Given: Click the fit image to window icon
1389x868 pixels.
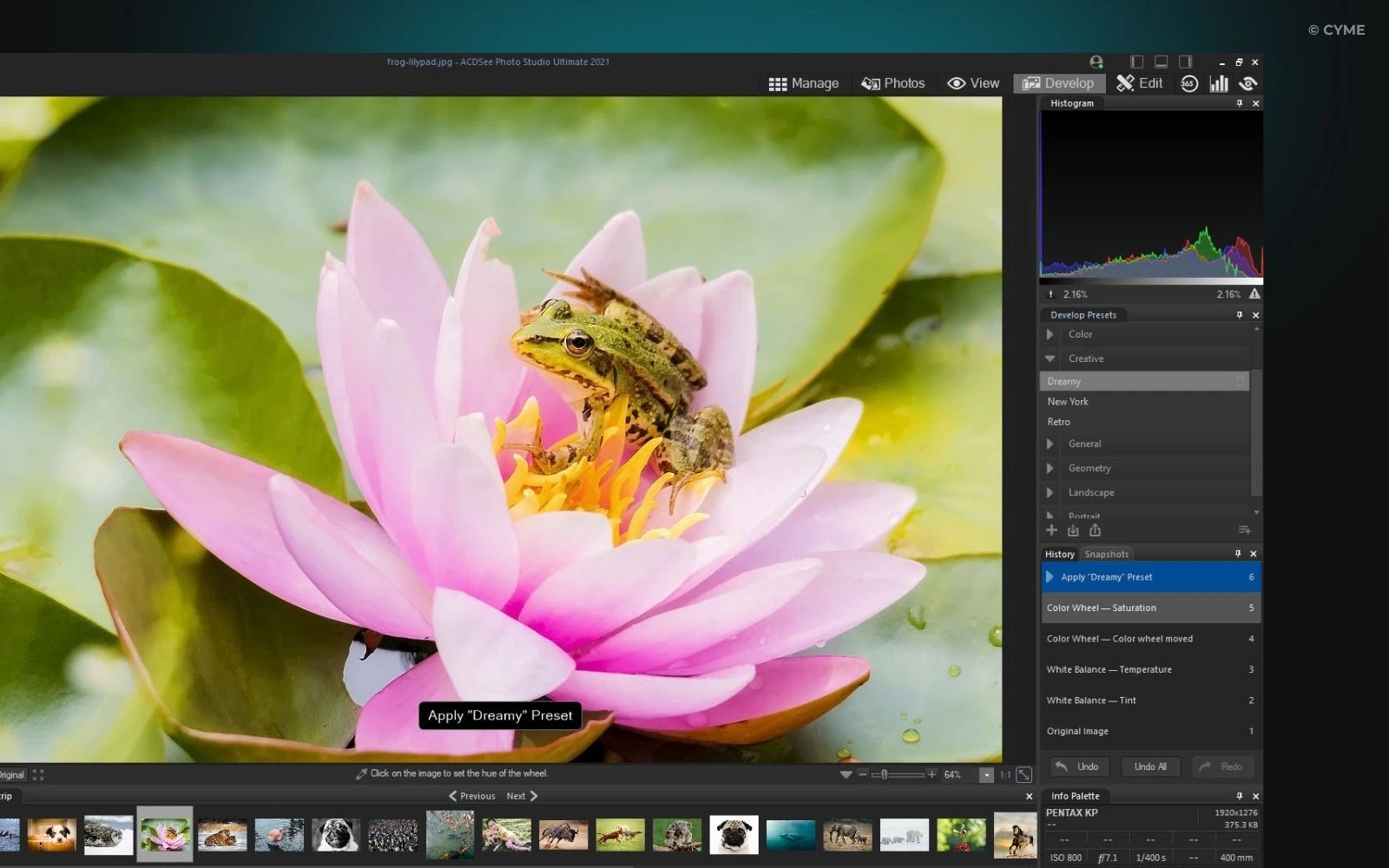Looking at the screenshot, I should pos(1024,774).
